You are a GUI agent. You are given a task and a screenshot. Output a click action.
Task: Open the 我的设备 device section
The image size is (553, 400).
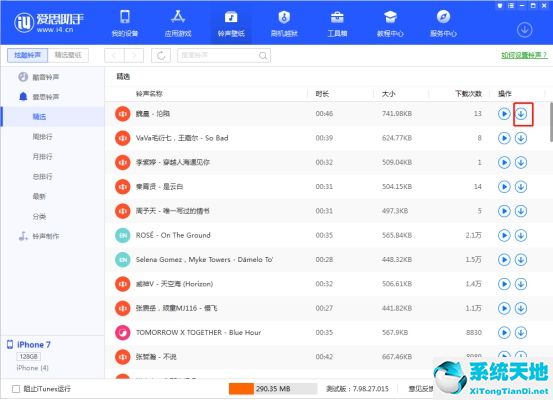[125, 23]
